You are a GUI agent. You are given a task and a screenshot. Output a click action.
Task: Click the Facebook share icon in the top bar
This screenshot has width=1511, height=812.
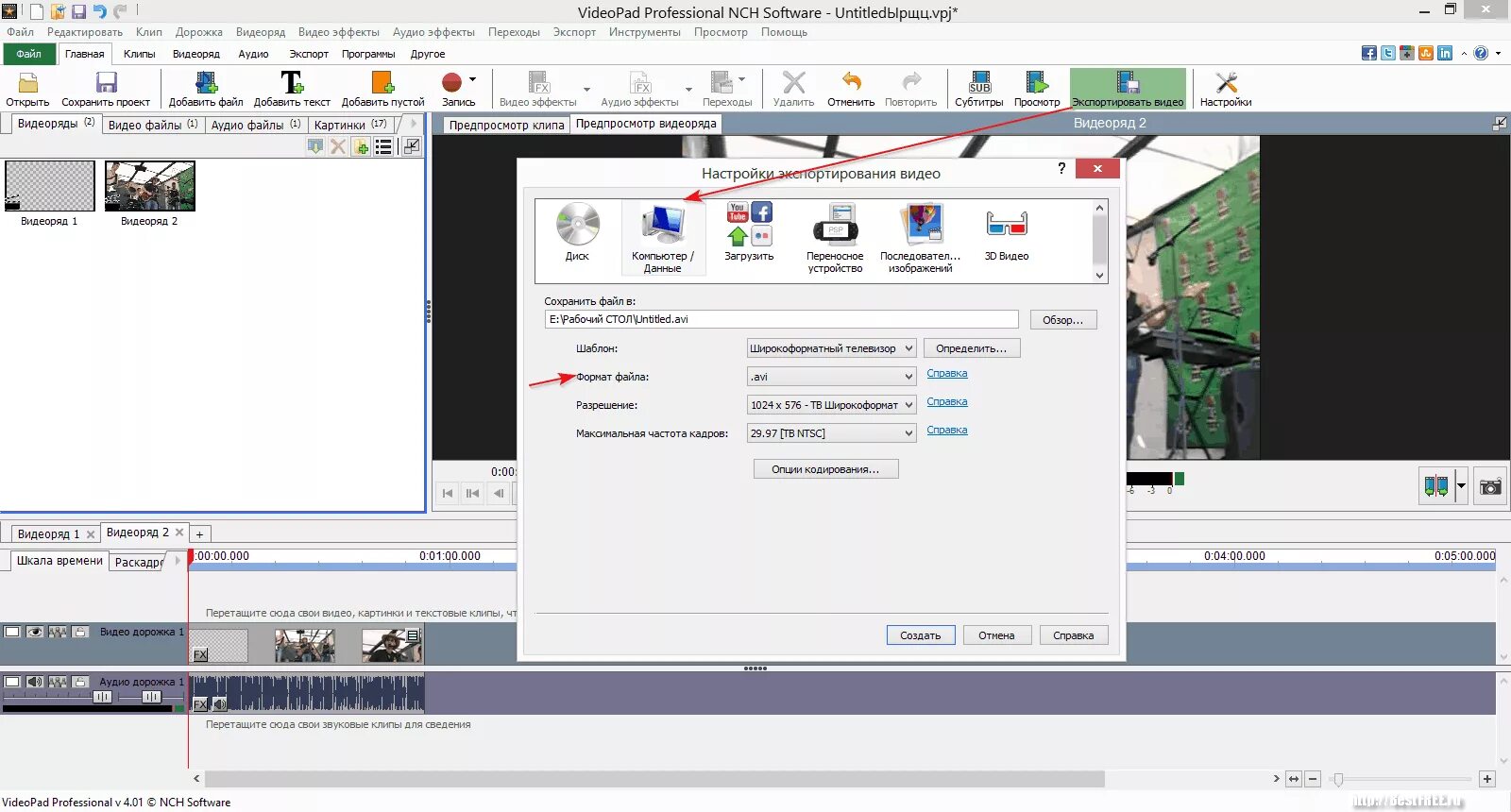(1369, 53)
